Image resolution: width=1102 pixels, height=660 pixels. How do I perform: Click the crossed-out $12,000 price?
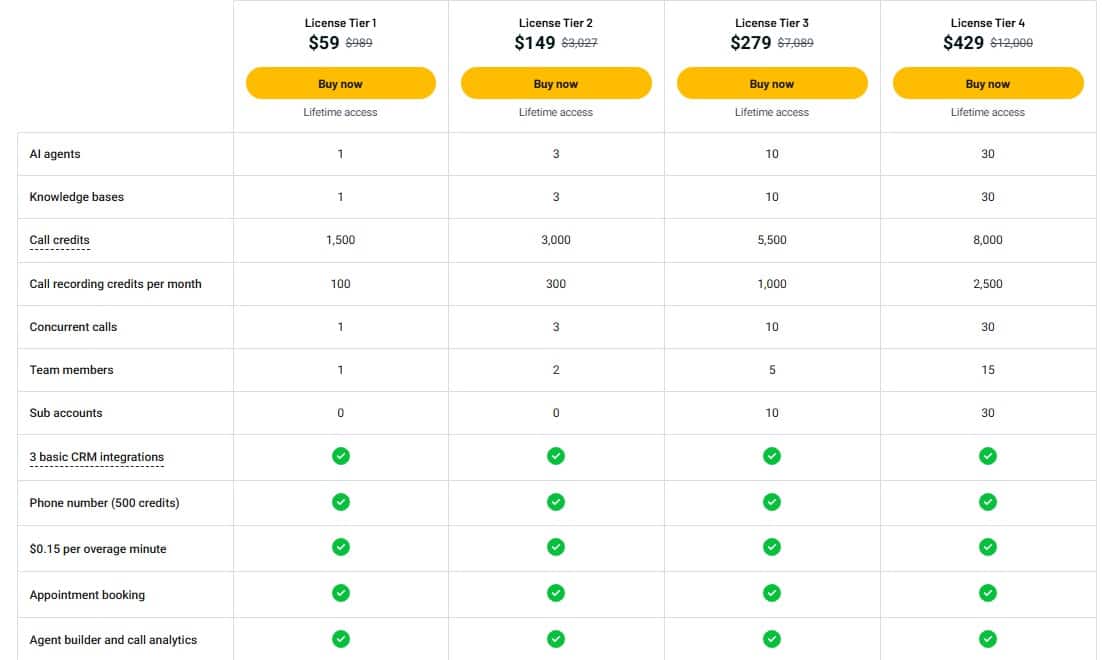[1013, 43]
